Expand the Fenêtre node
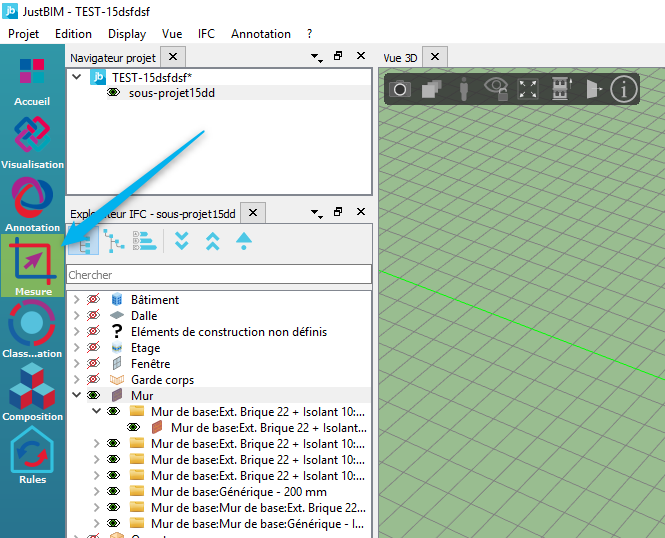The image size is (665, 538). (77, 363)
